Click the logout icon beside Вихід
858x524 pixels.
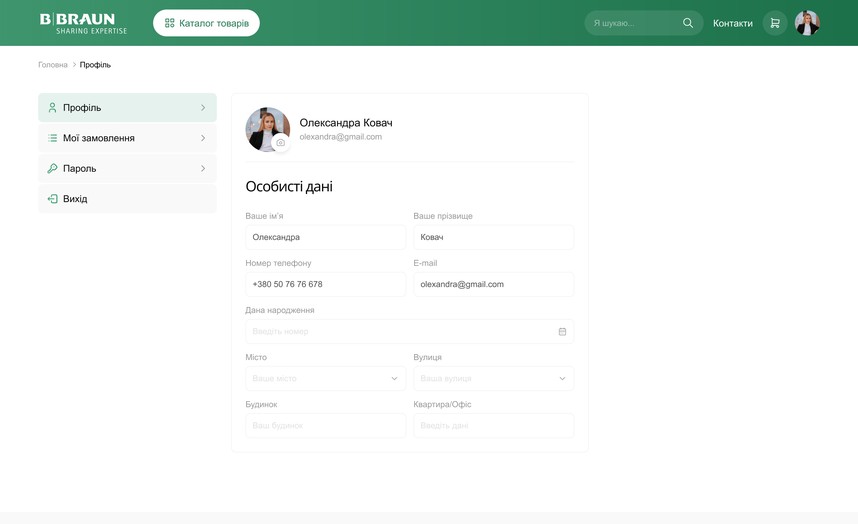[x=53, y=199]
